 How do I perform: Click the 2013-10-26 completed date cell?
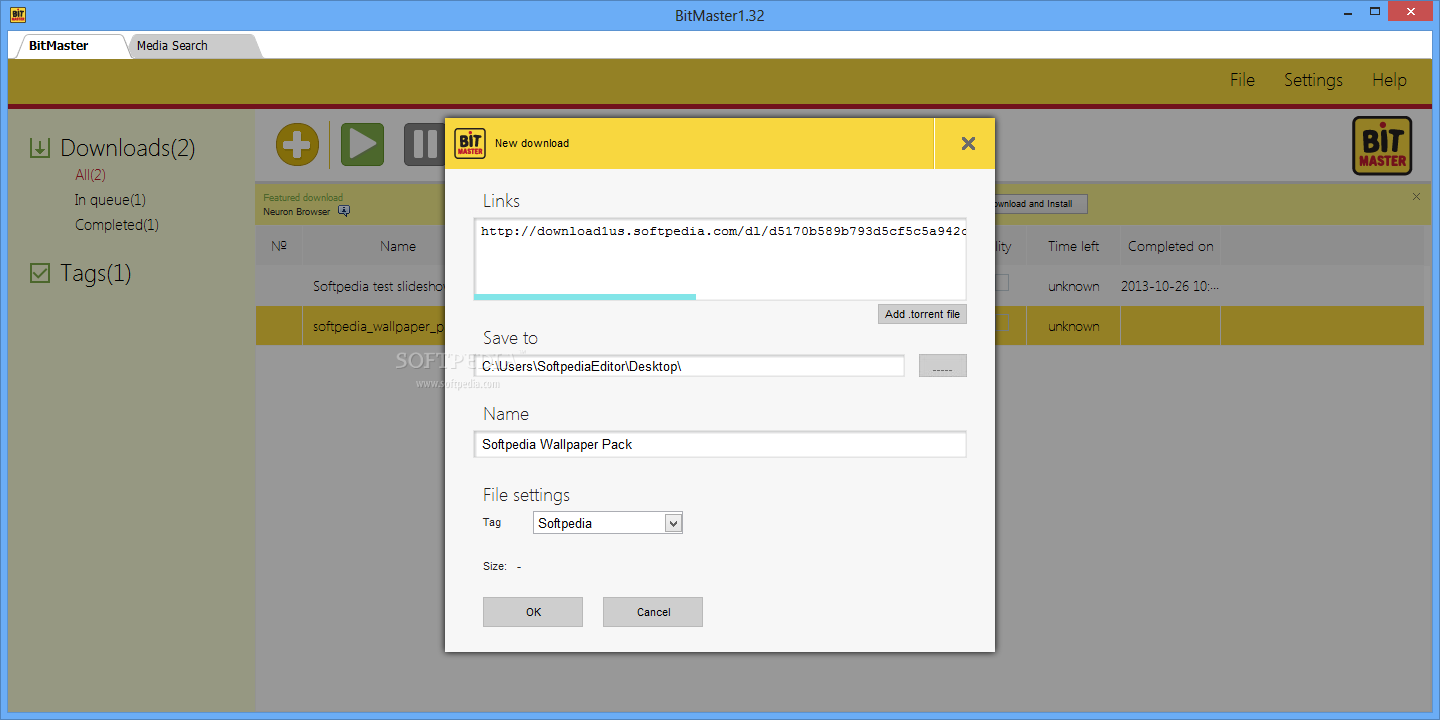(x=1170, y=286)
